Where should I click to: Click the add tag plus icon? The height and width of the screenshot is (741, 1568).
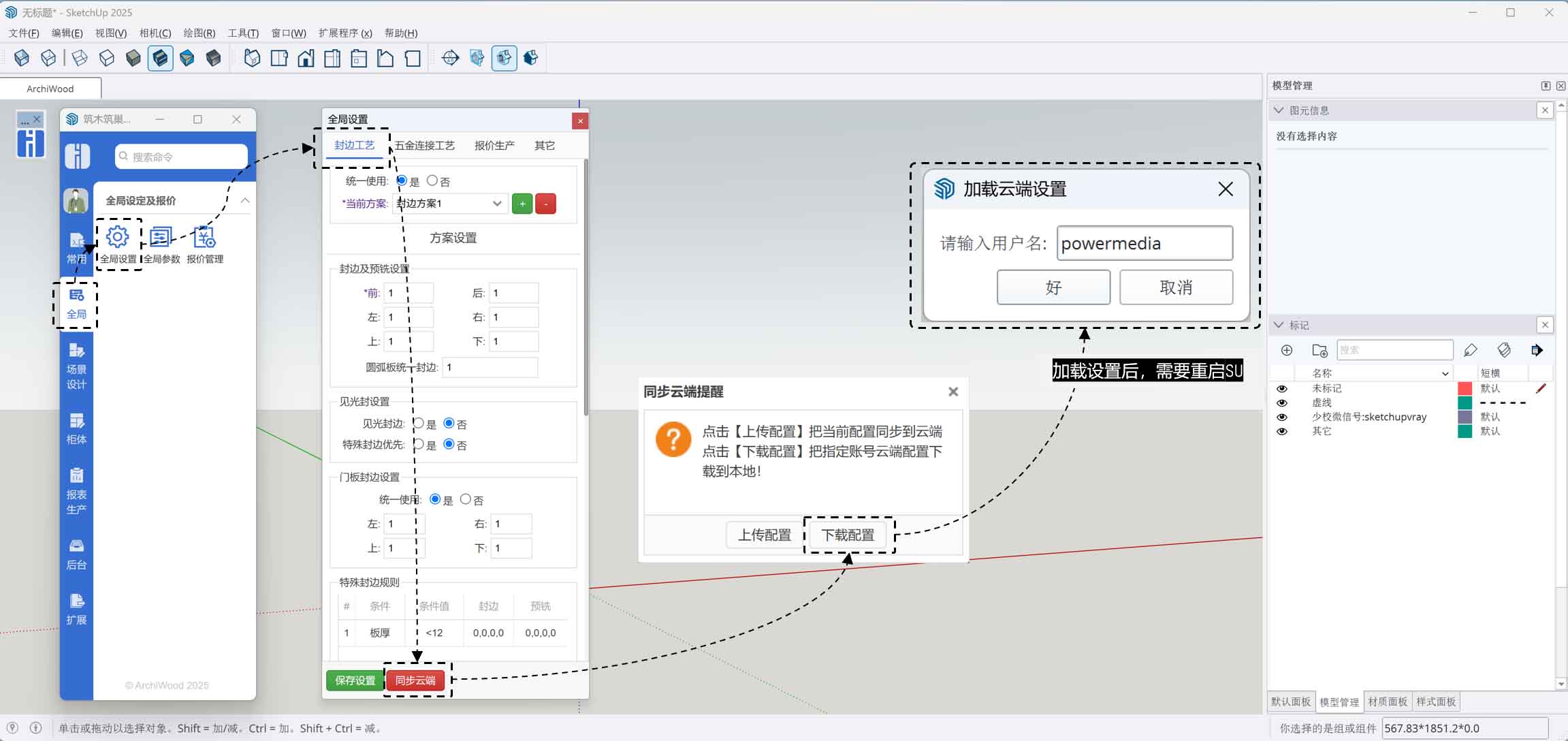(1286, 350)
